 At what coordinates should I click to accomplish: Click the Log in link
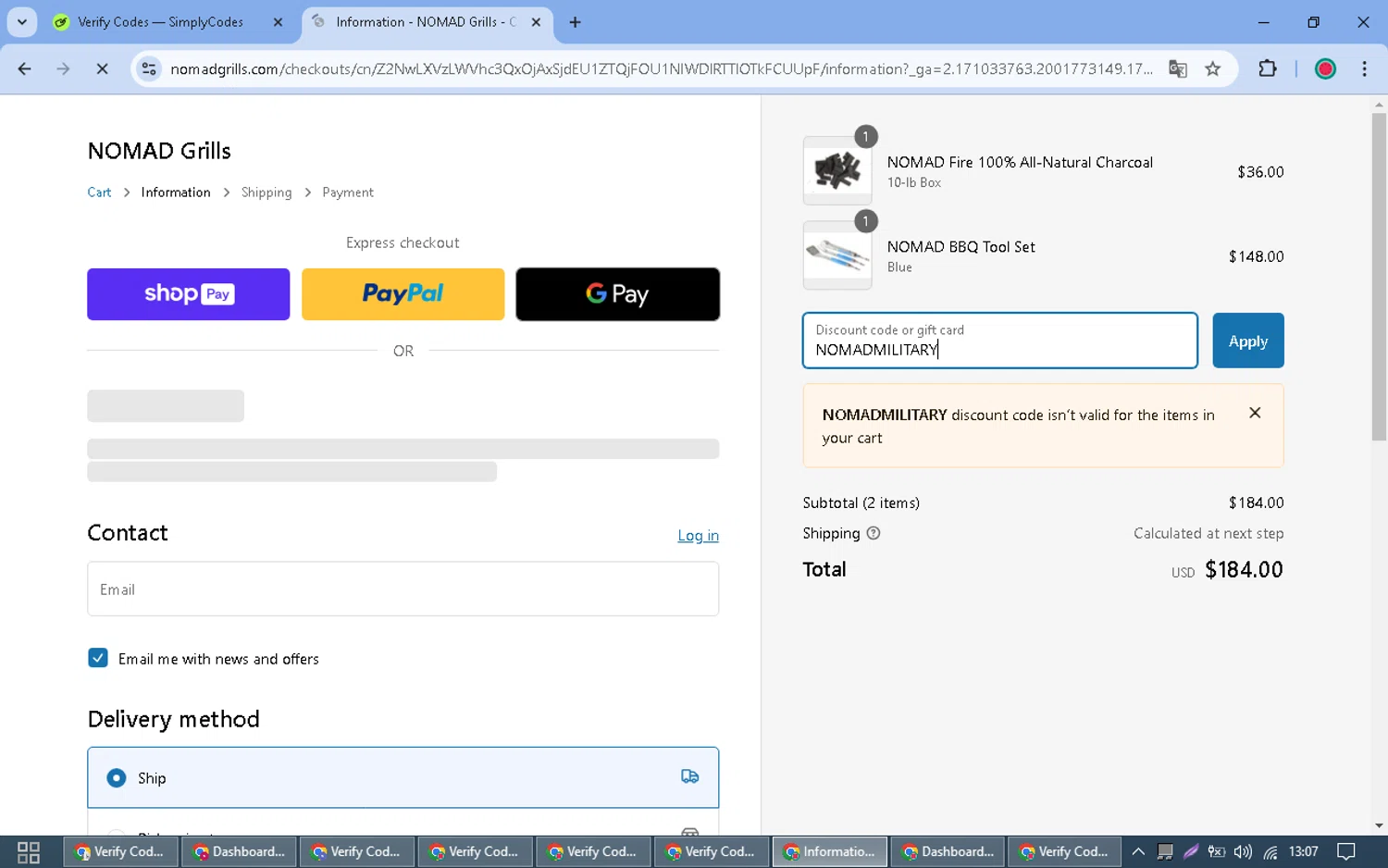pos(699,536)
